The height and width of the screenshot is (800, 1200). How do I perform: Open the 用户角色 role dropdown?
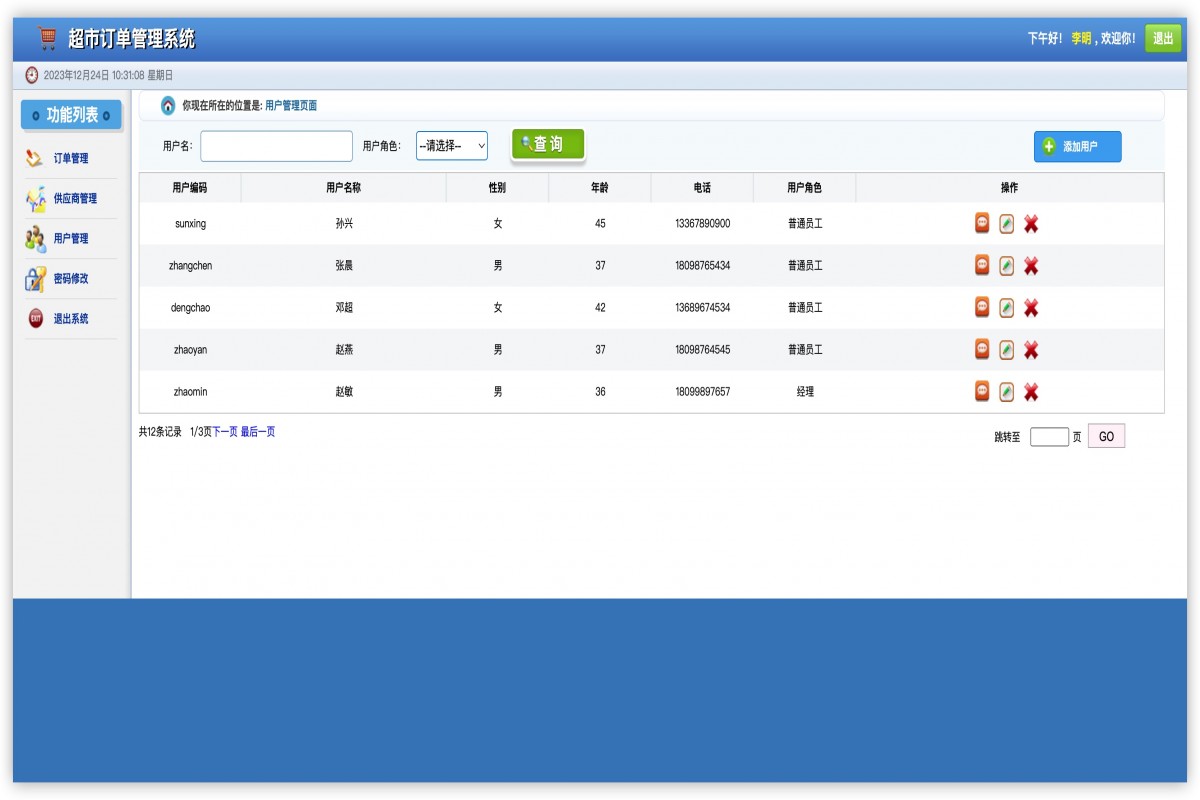[451, 146]
